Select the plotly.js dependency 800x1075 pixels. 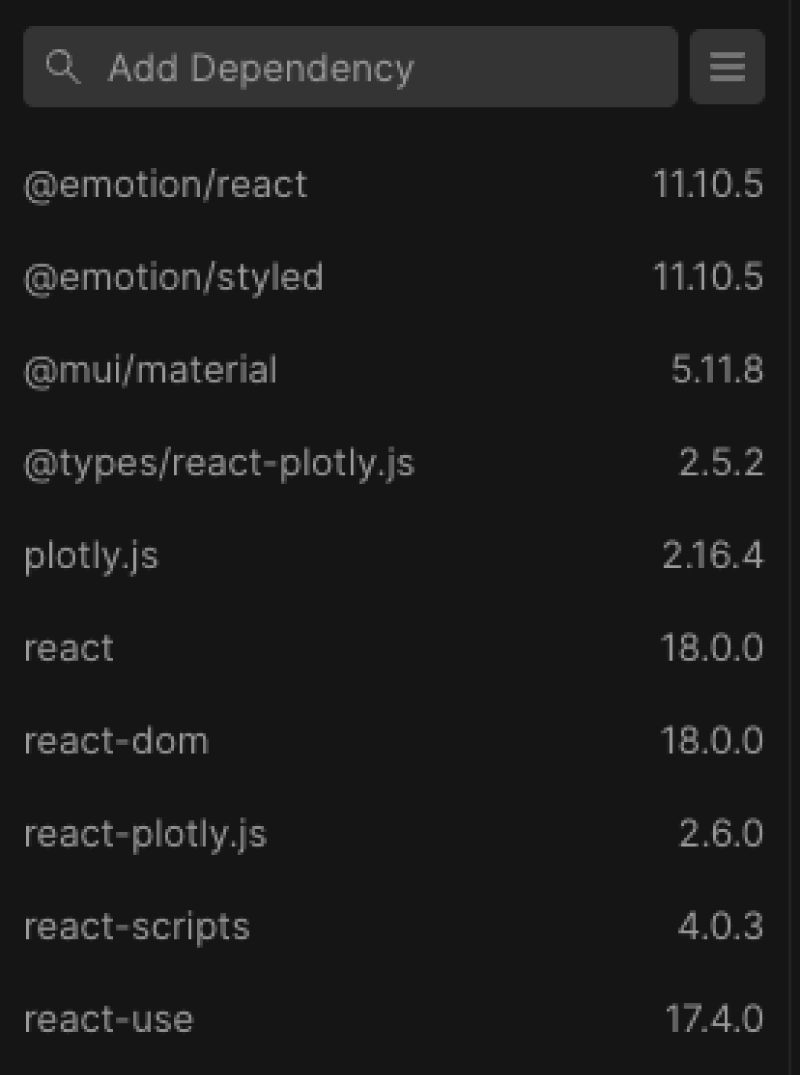[x=91, y=555]
